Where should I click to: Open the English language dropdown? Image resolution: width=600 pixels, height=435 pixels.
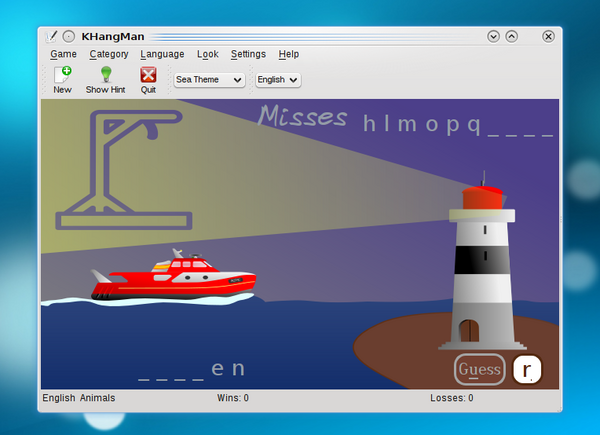pyautogui.click(x=277, y=79)
